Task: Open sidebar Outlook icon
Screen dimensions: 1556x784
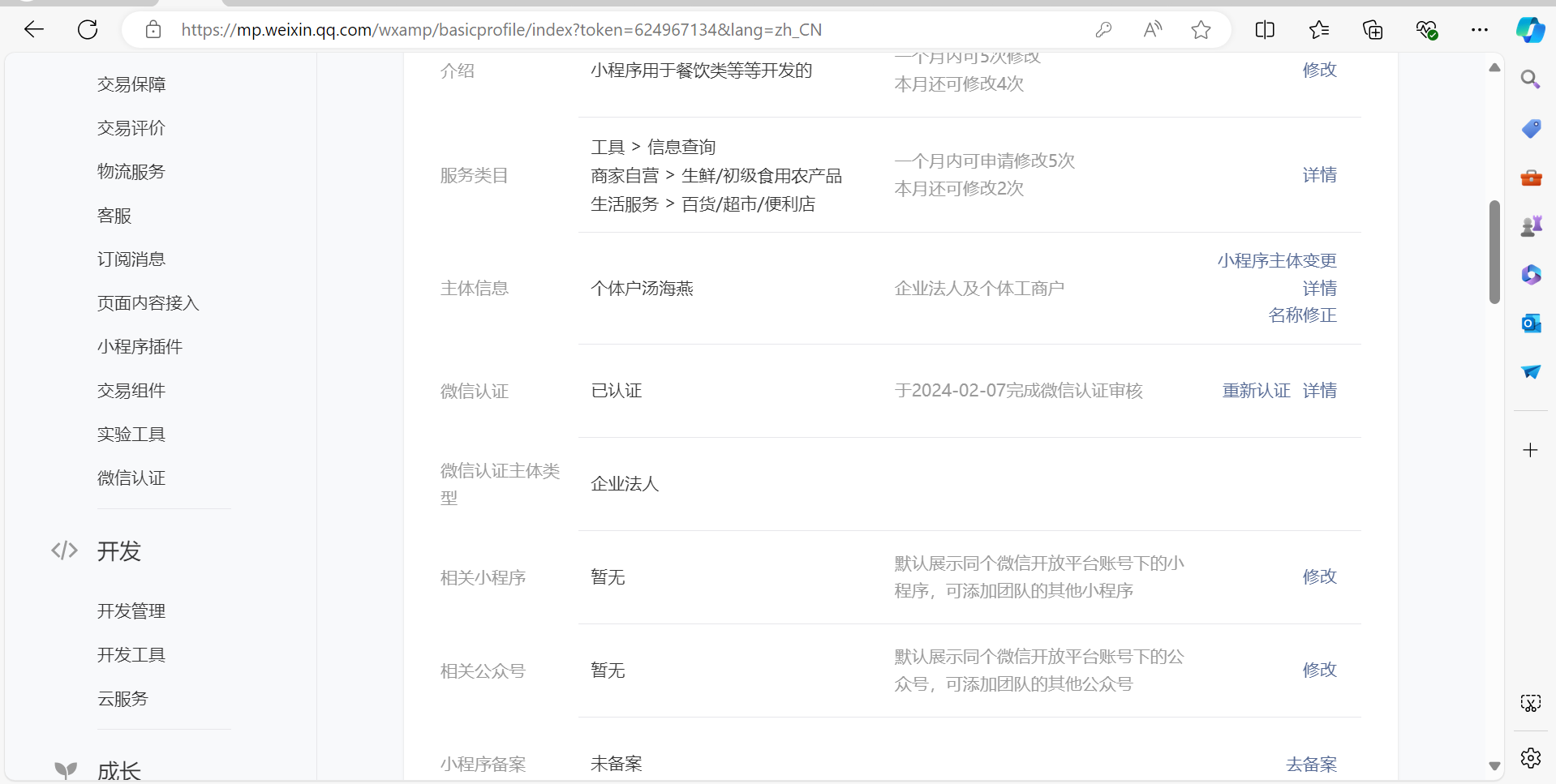Action: coord(1531,323)
